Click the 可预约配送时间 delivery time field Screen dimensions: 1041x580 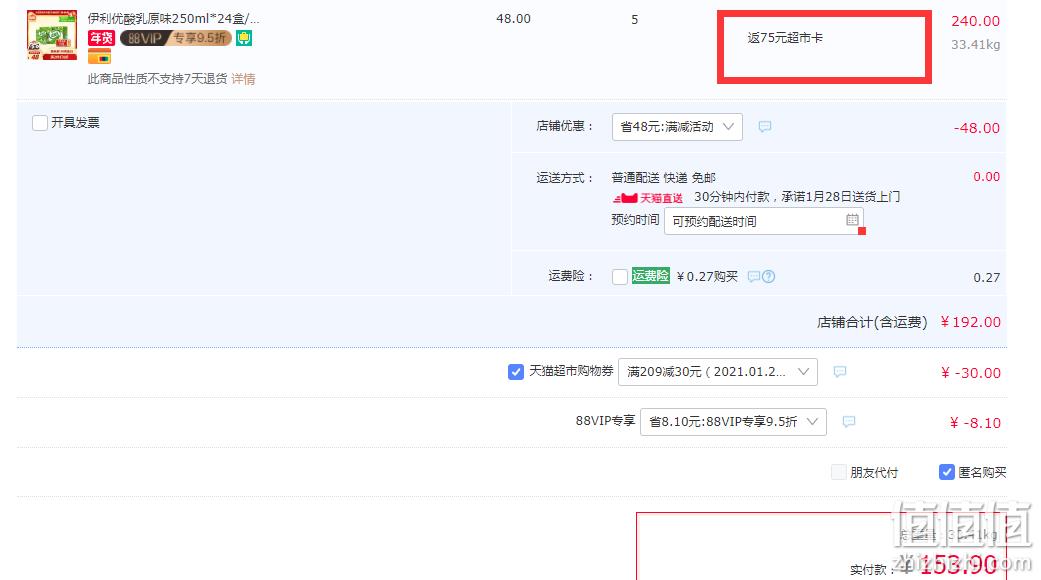(x=763, y=221)
